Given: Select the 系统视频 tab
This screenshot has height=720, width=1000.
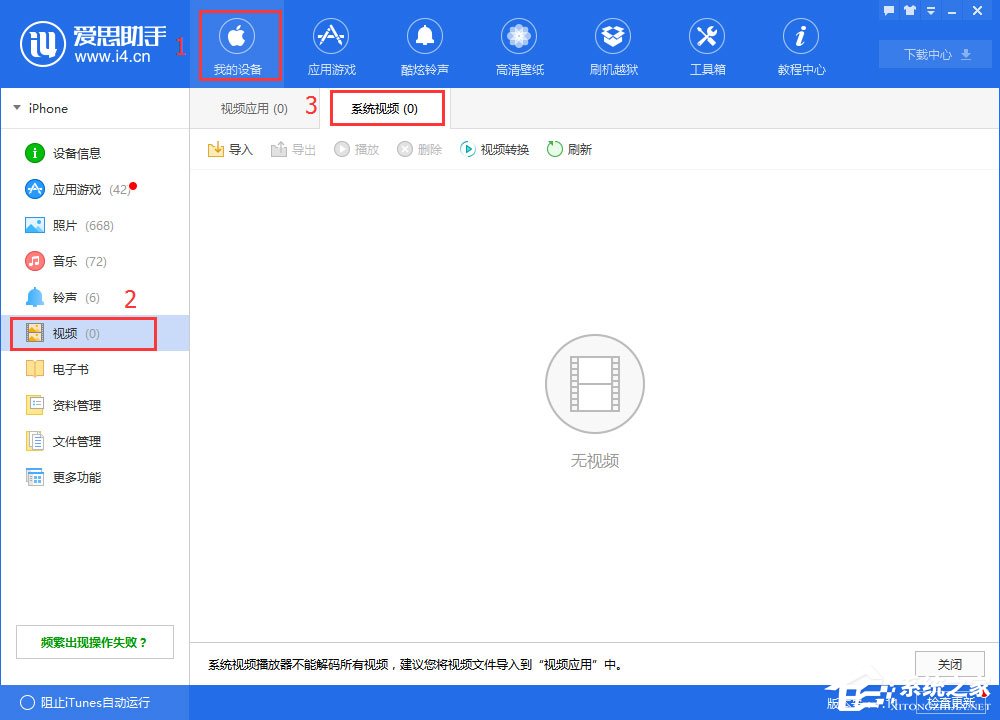Looking at the screenshot, I should pos(385,108).
